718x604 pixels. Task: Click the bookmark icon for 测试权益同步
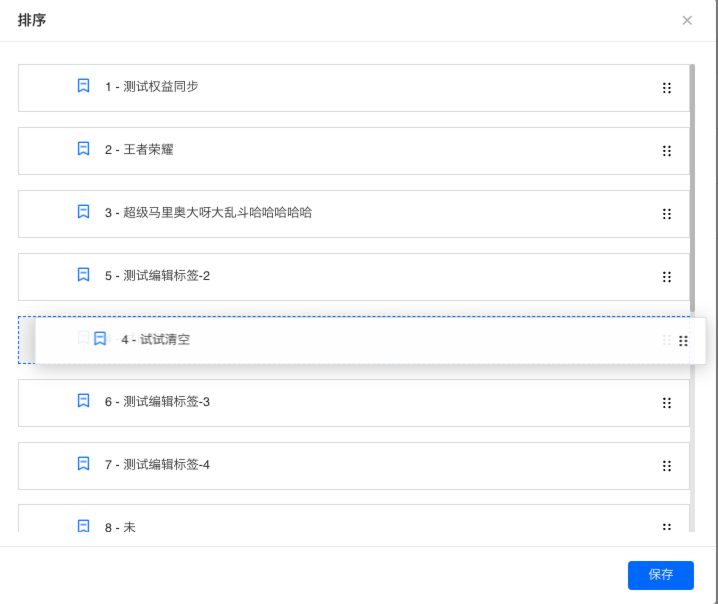click(x=83, y=86)
